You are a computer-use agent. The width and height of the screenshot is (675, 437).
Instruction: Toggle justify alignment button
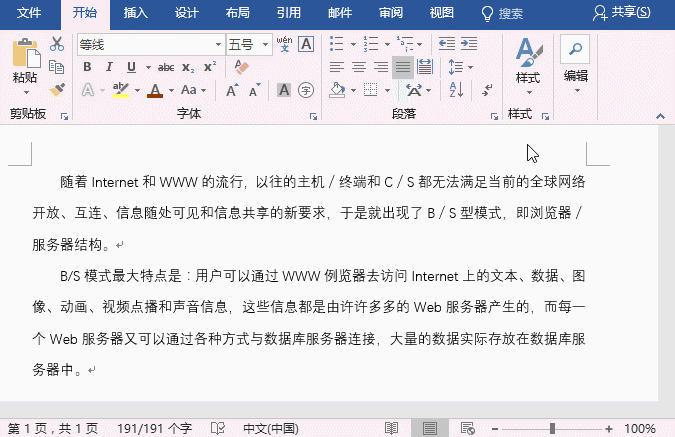(x=403, y=67)
